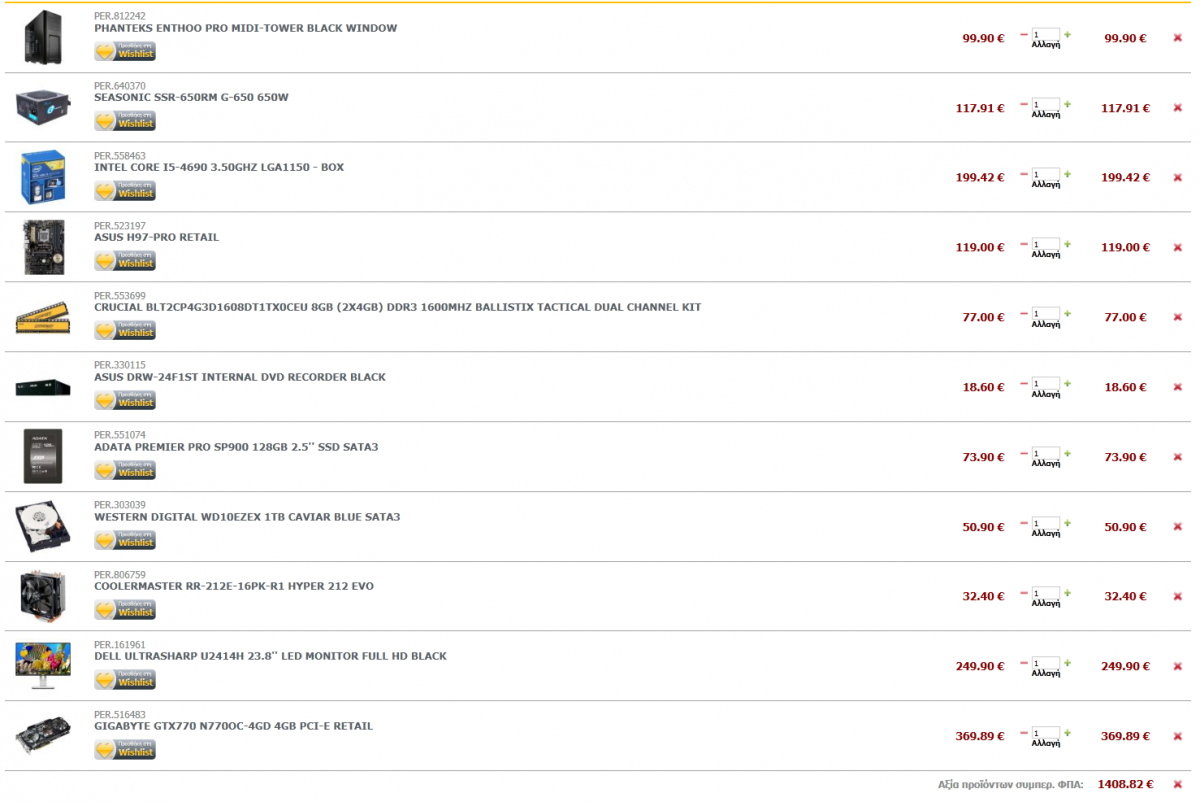This screenshot has width=1200, height=802.
Task: Delete Gigabyte GTX770 graphics card item
Action: pyautogui.click(x=1177, y=736)
